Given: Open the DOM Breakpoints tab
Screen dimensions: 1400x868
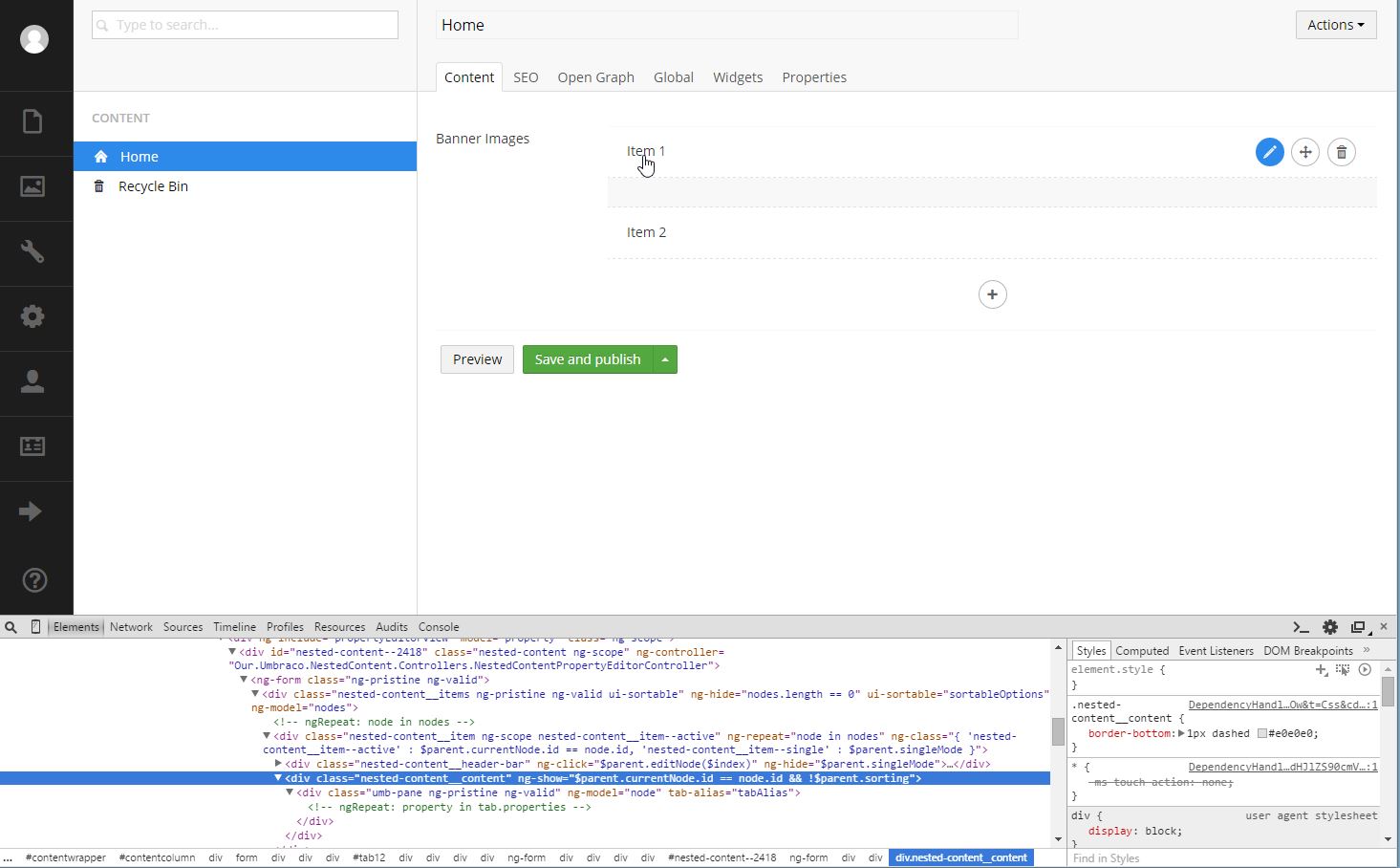Looking at the screenshot, I should click(1307, 651).
